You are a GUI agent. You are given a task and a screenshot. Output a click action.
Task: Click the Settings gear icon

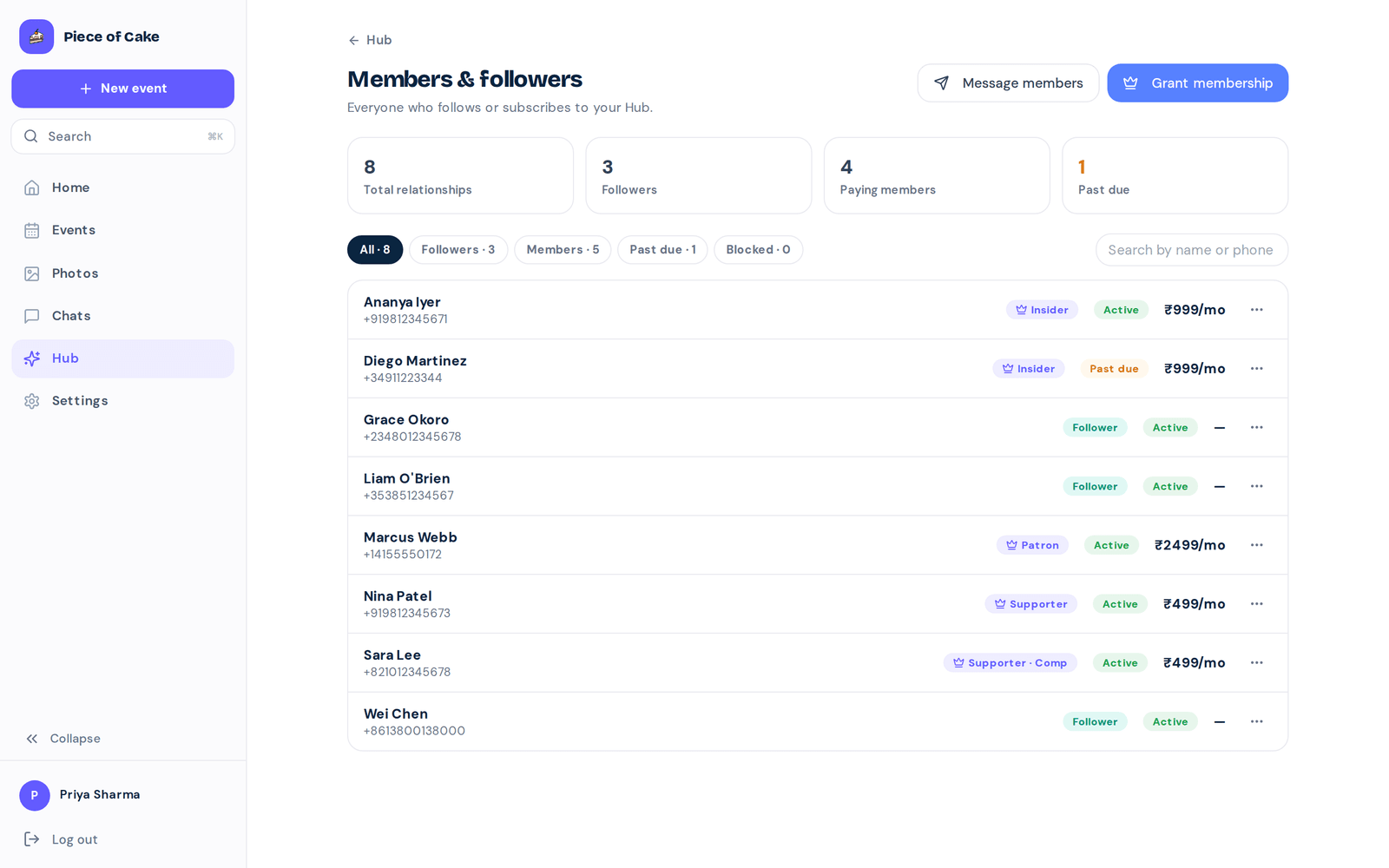click(x=32, y=401)
